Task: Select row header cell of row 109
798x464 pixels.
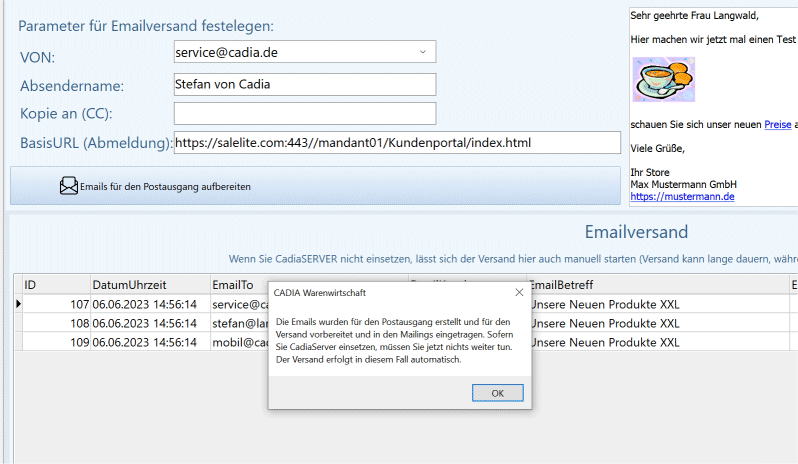Action: coord(18,342)
